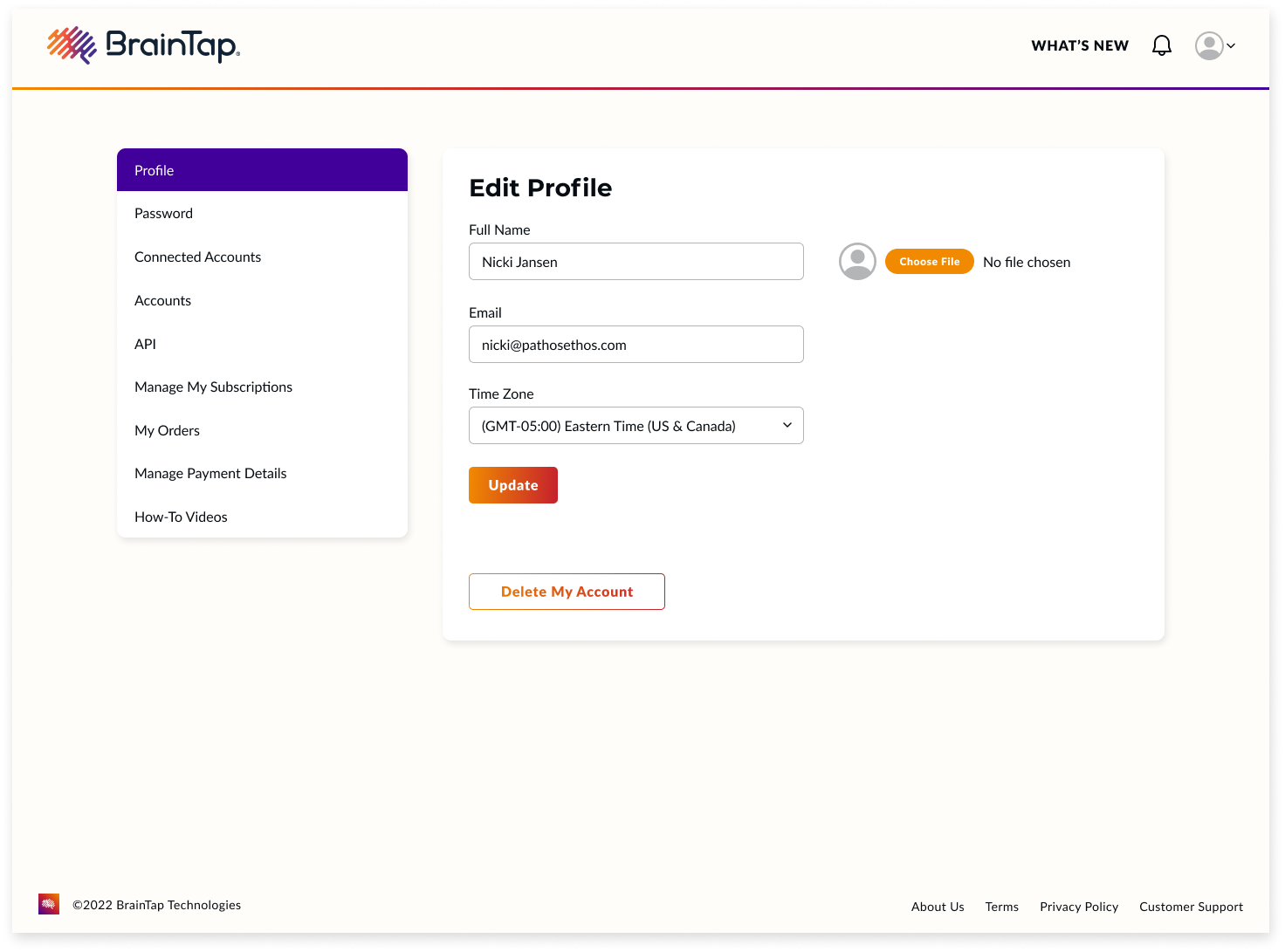Open the notifications bell

(1161, 45)
